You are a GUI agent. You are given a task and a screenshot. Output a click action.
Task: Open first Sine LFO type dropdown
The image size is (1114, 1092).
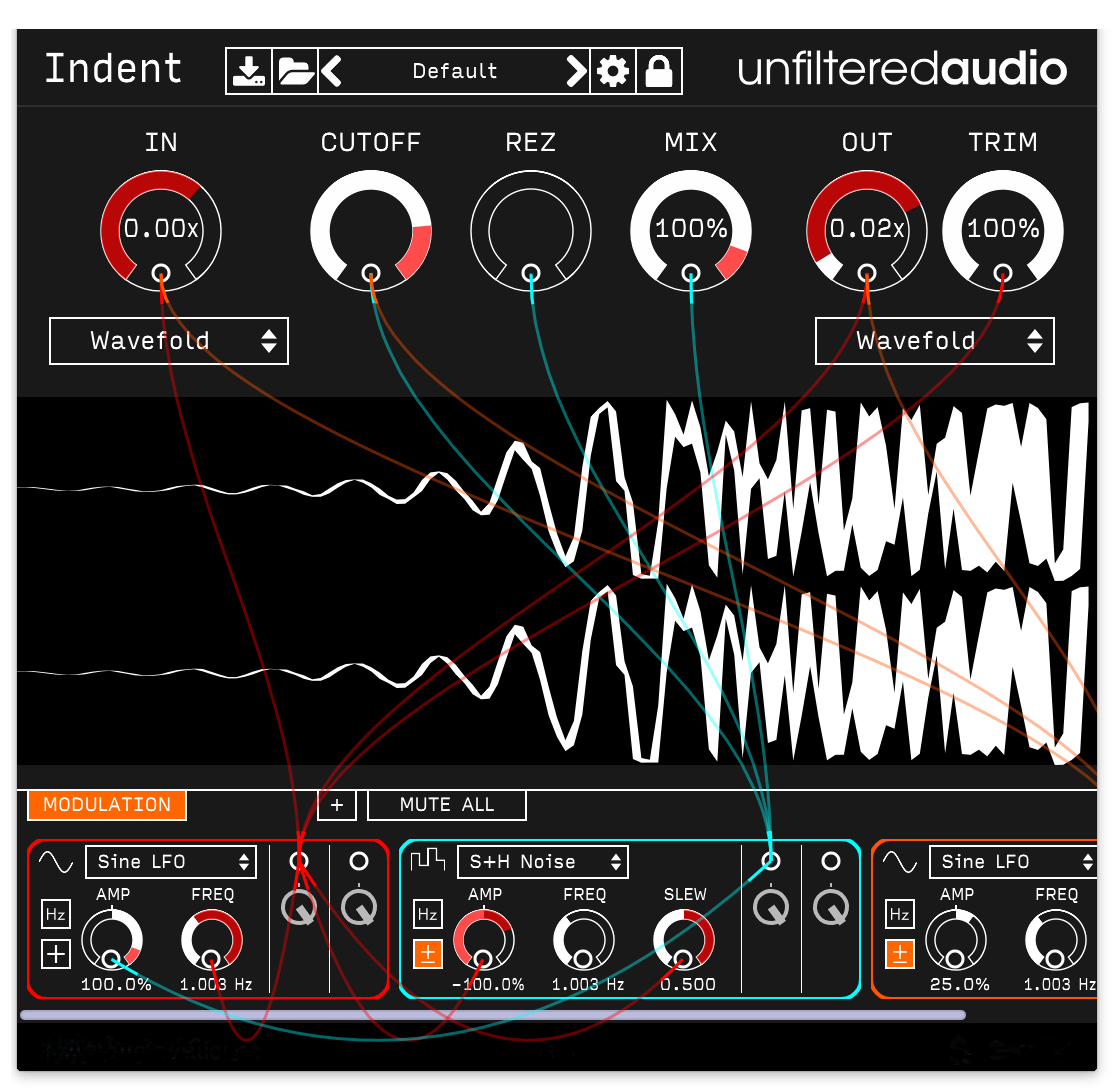click(171, 862)
